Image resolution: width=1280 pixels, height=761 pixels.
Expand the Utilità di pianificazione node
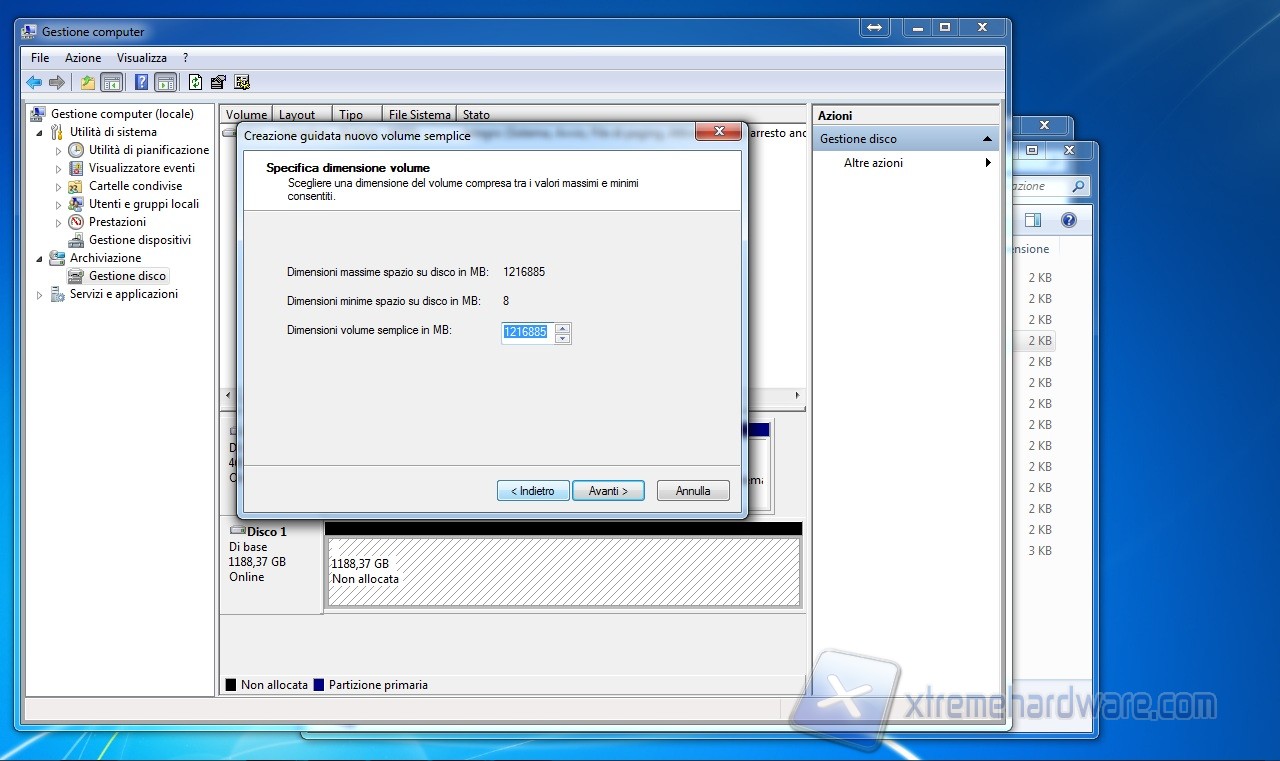coord(59,150)
